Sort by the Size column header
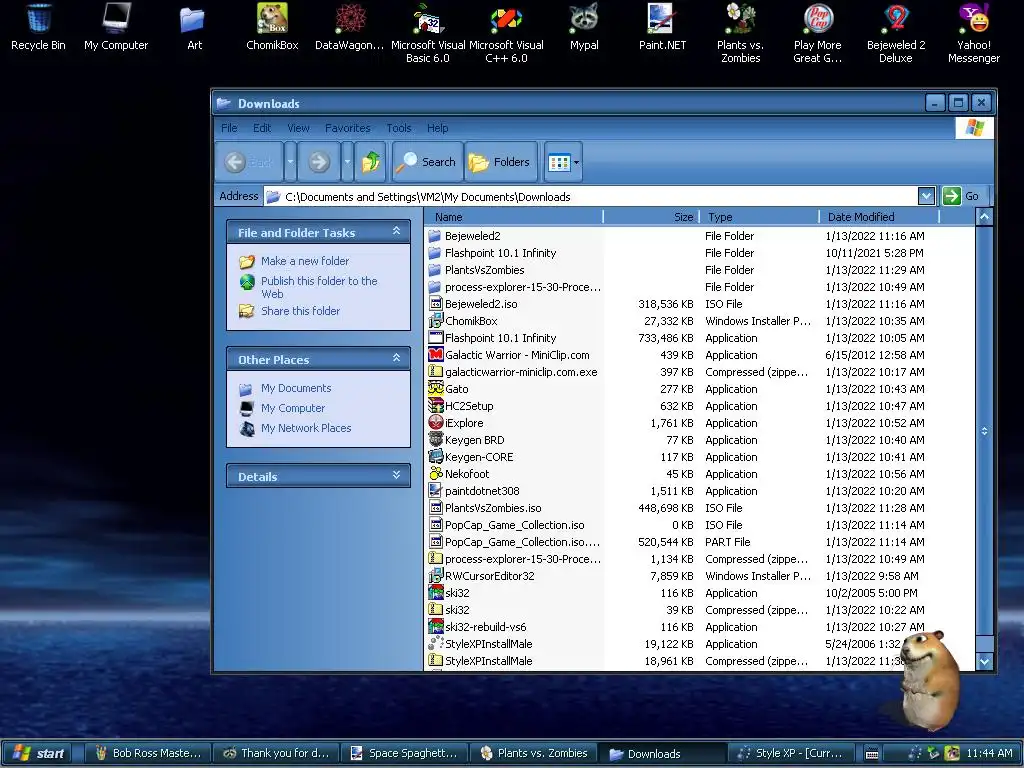This screenshot has width=1024, height=768. [x=651, y=217]
